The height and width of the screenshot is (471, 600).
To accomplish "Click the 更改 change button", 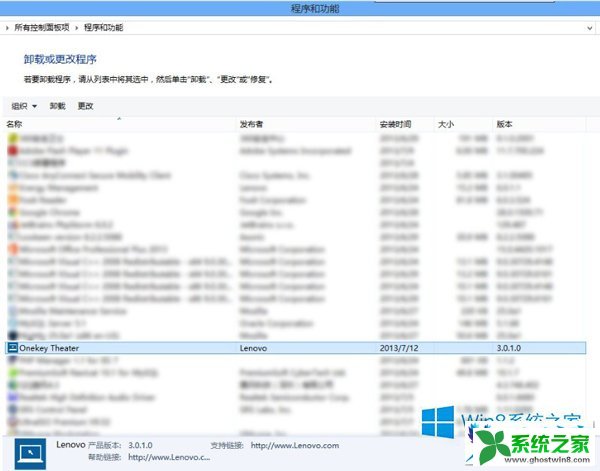I will click(x=85, y=105).
